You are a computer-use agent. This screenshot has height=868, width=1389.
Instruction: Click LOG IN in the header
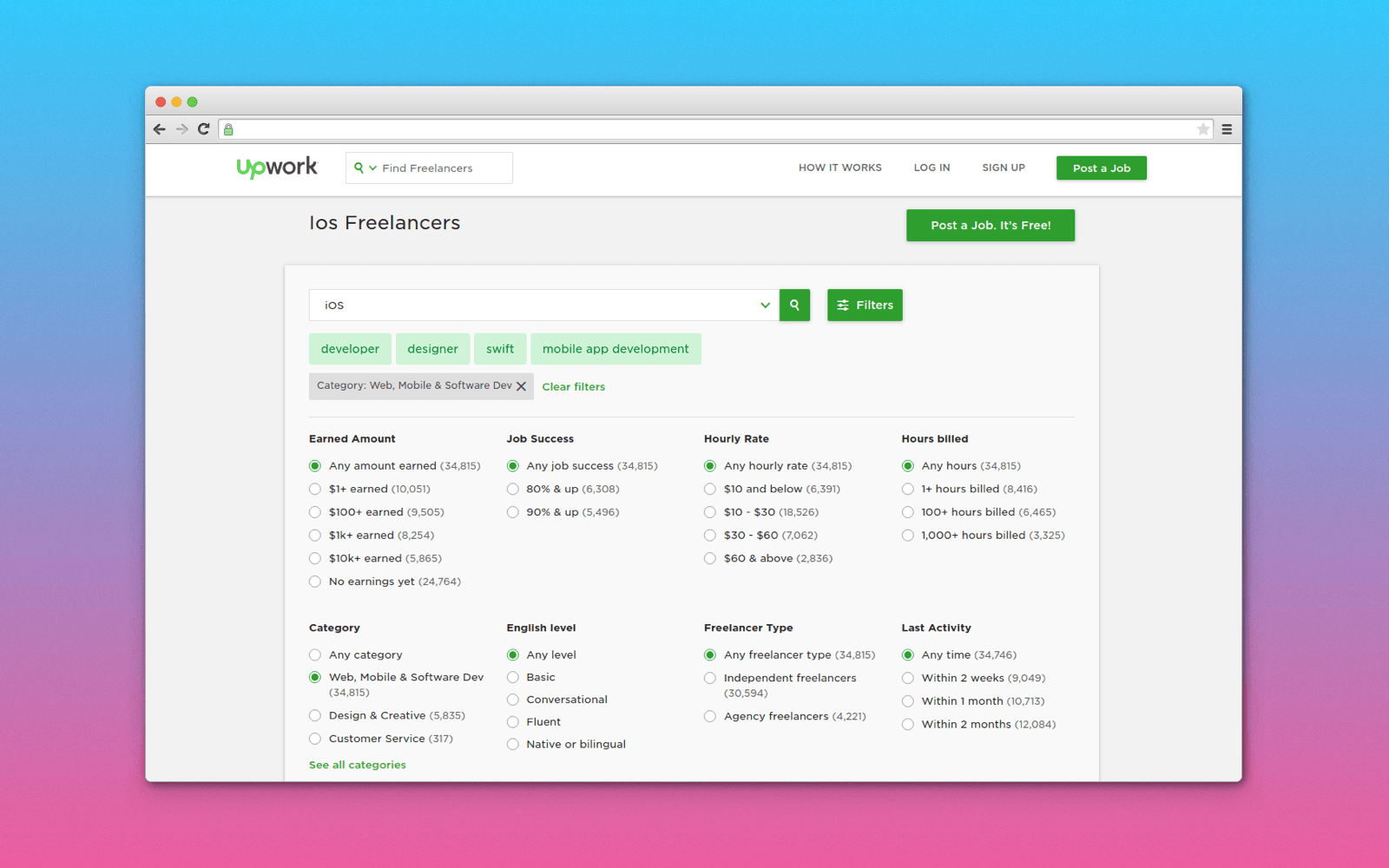coord(931,168)
